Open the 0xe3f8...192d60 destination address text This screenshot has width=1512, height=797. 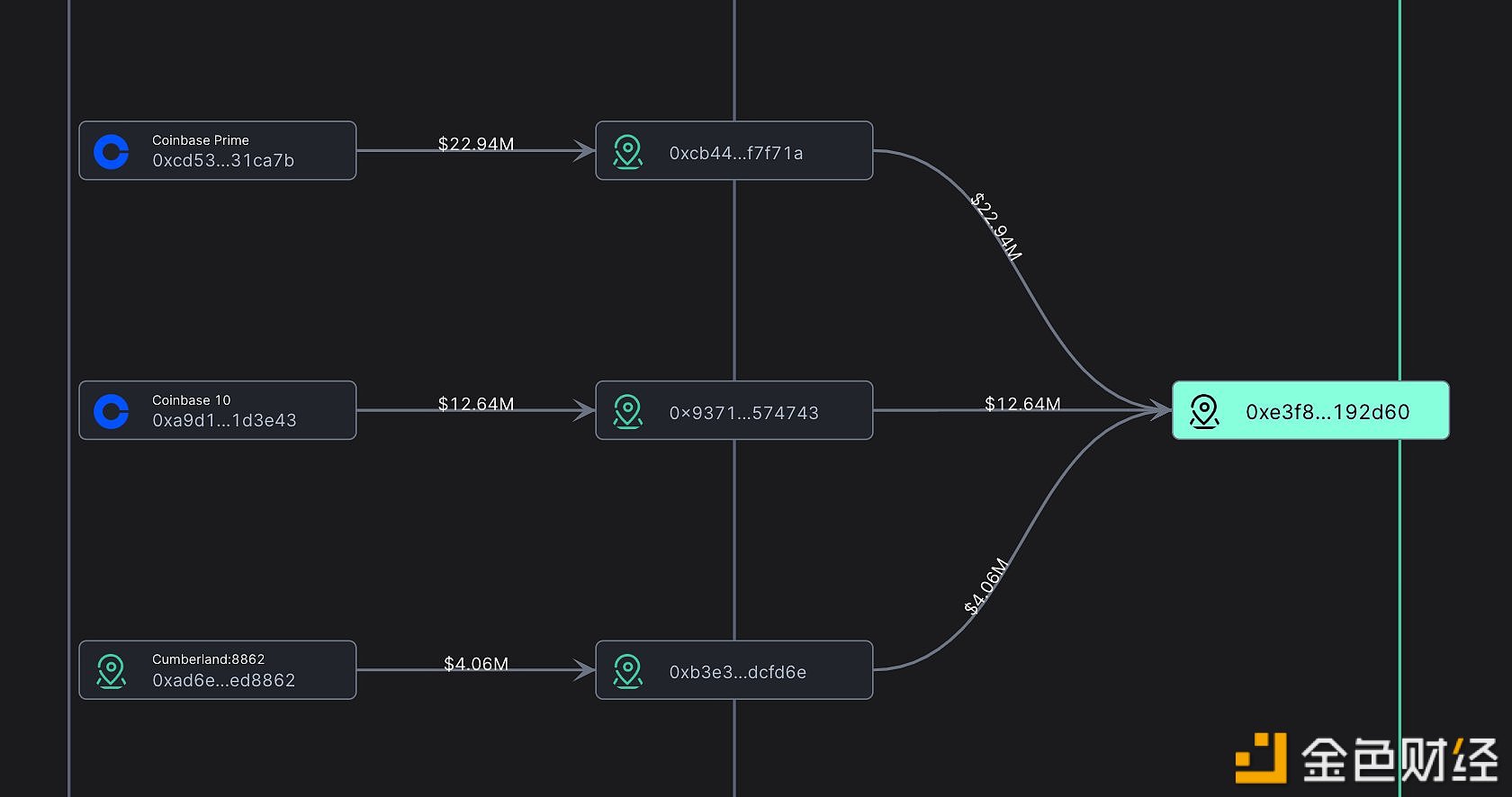[x=1327, y=412]
